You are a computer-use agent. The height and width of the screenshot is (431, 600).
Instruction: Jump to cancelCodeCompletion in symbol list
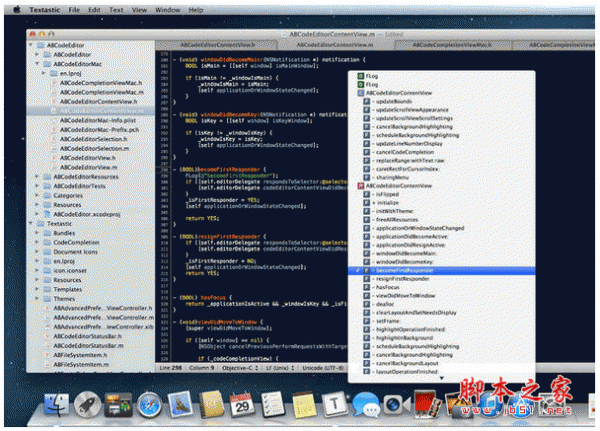tap(405, 152)
